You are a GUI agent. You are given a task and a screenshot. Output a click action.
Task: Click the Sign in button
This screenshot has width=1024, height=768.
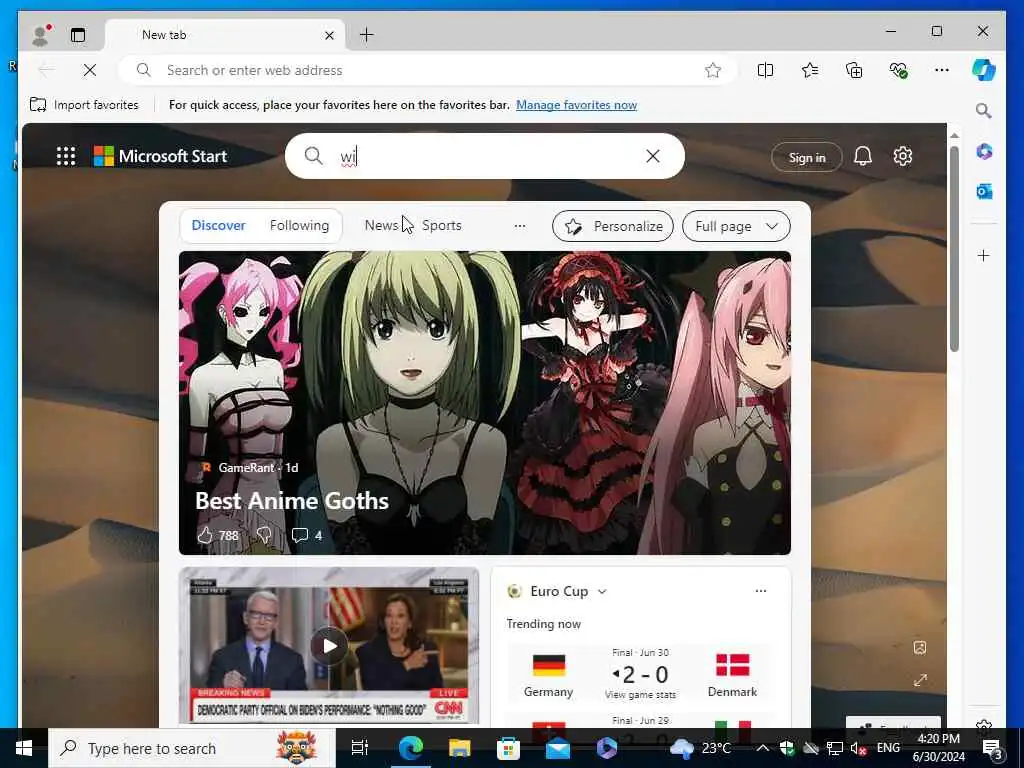(807, 157)
